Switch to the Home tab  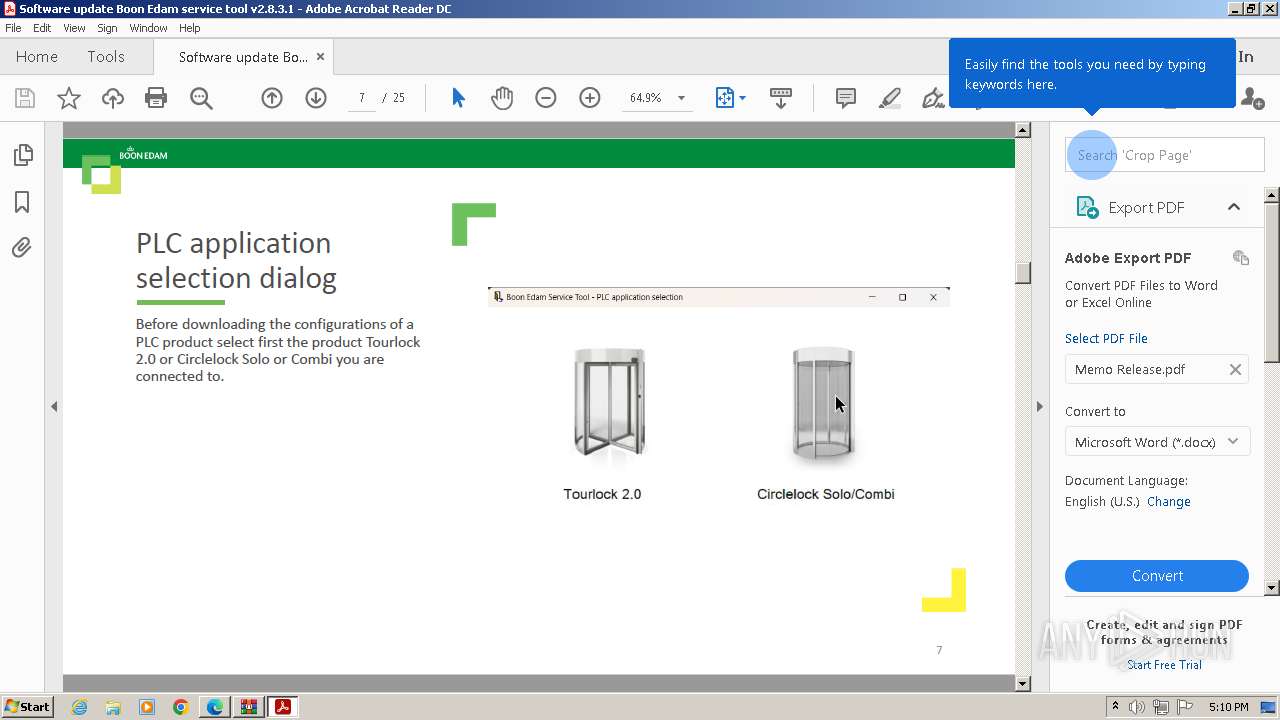tap(37, 57)
